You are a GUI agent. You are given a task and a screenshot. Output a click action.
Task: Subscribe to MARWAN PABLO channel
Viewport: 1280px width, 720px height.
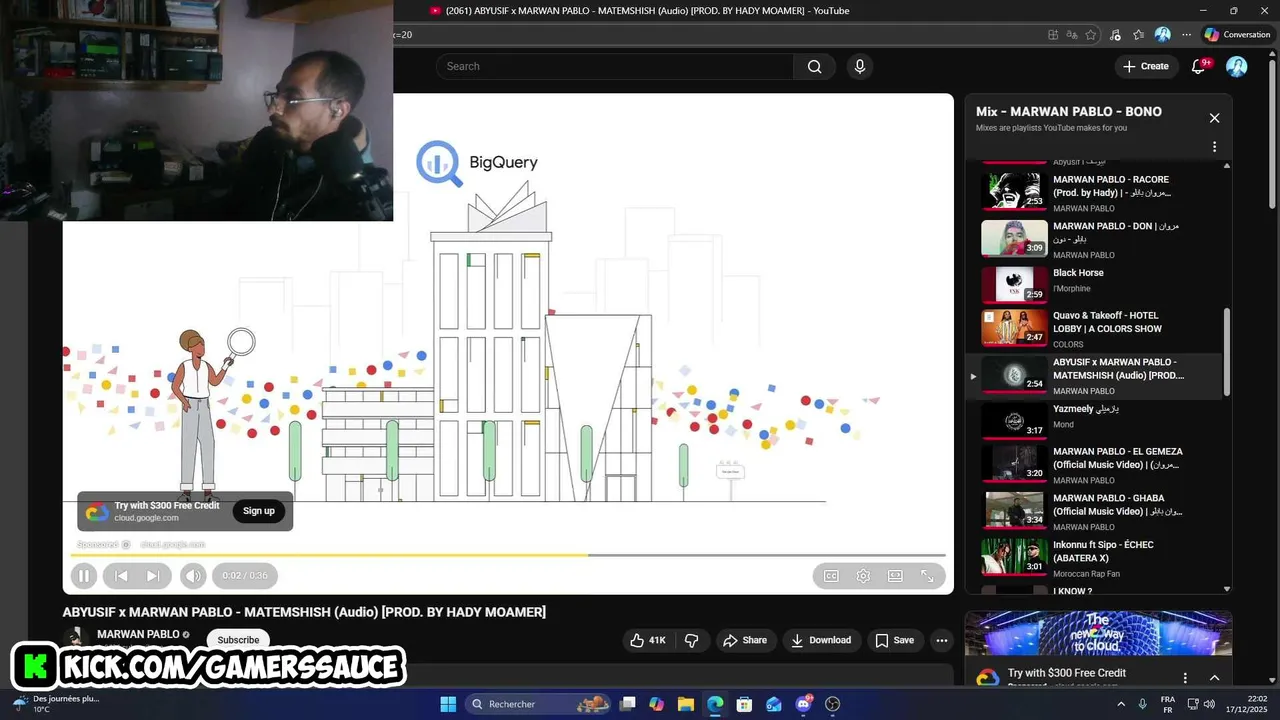238,640
